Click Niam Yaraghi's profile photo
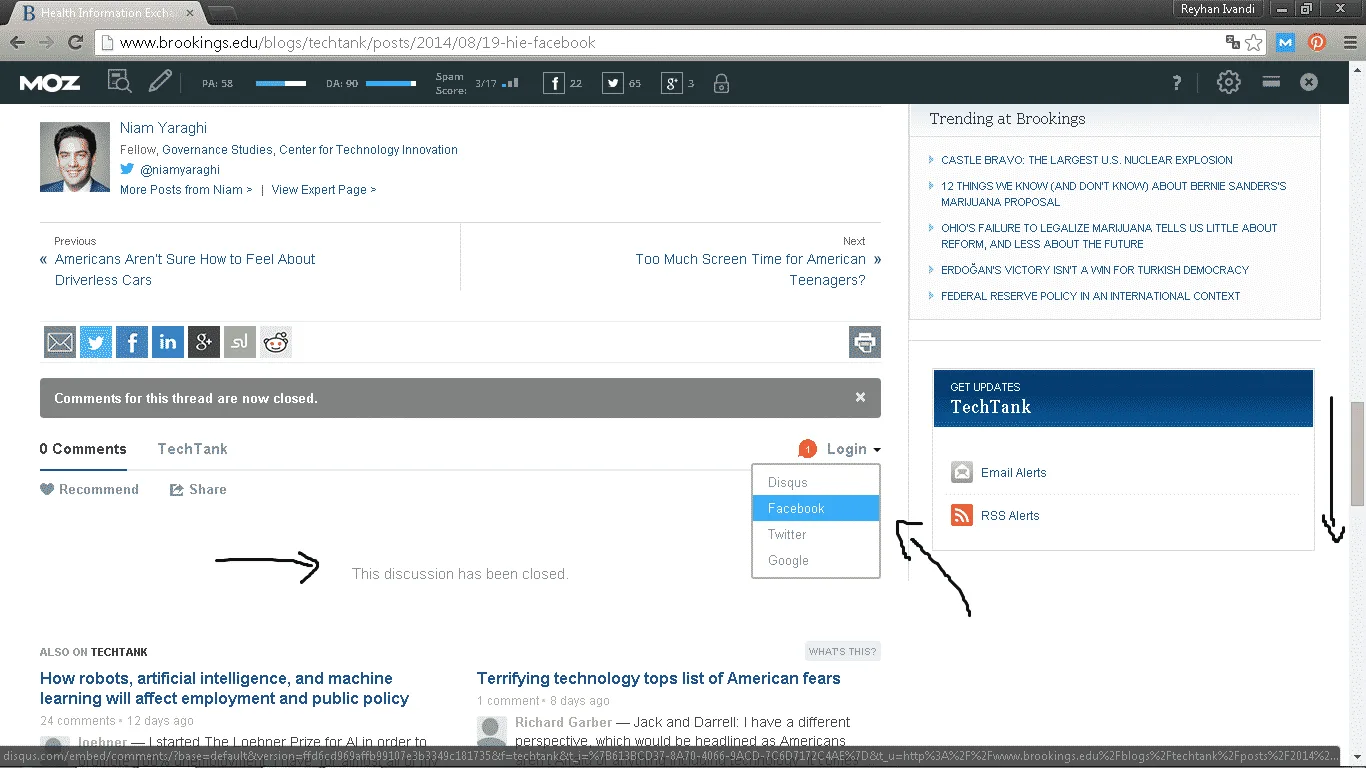The height and width of the screenshot is (768, 1366). [x=75, y=157]
